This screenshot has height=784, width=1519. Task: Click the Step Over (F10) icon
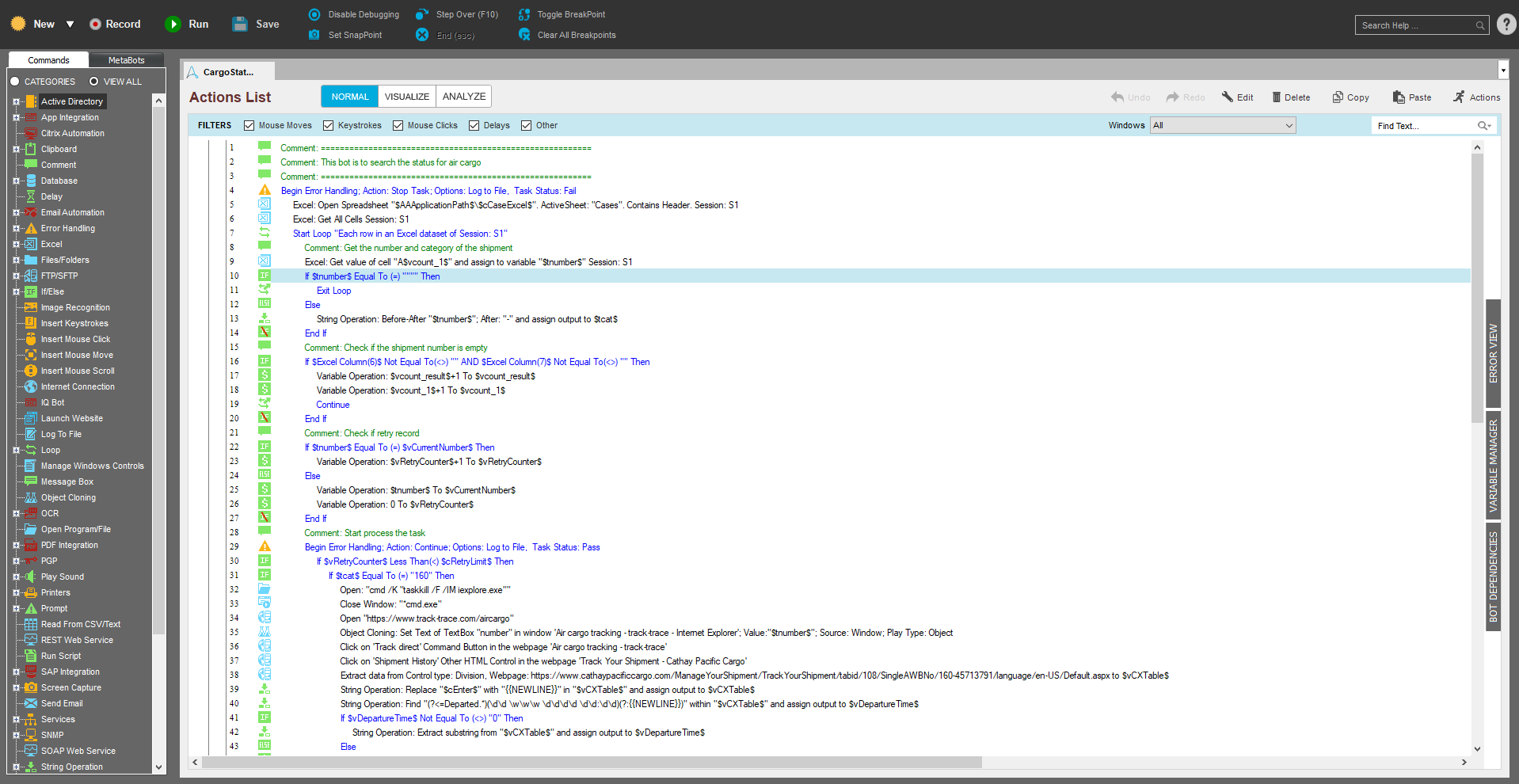click(x=422, y=14)
